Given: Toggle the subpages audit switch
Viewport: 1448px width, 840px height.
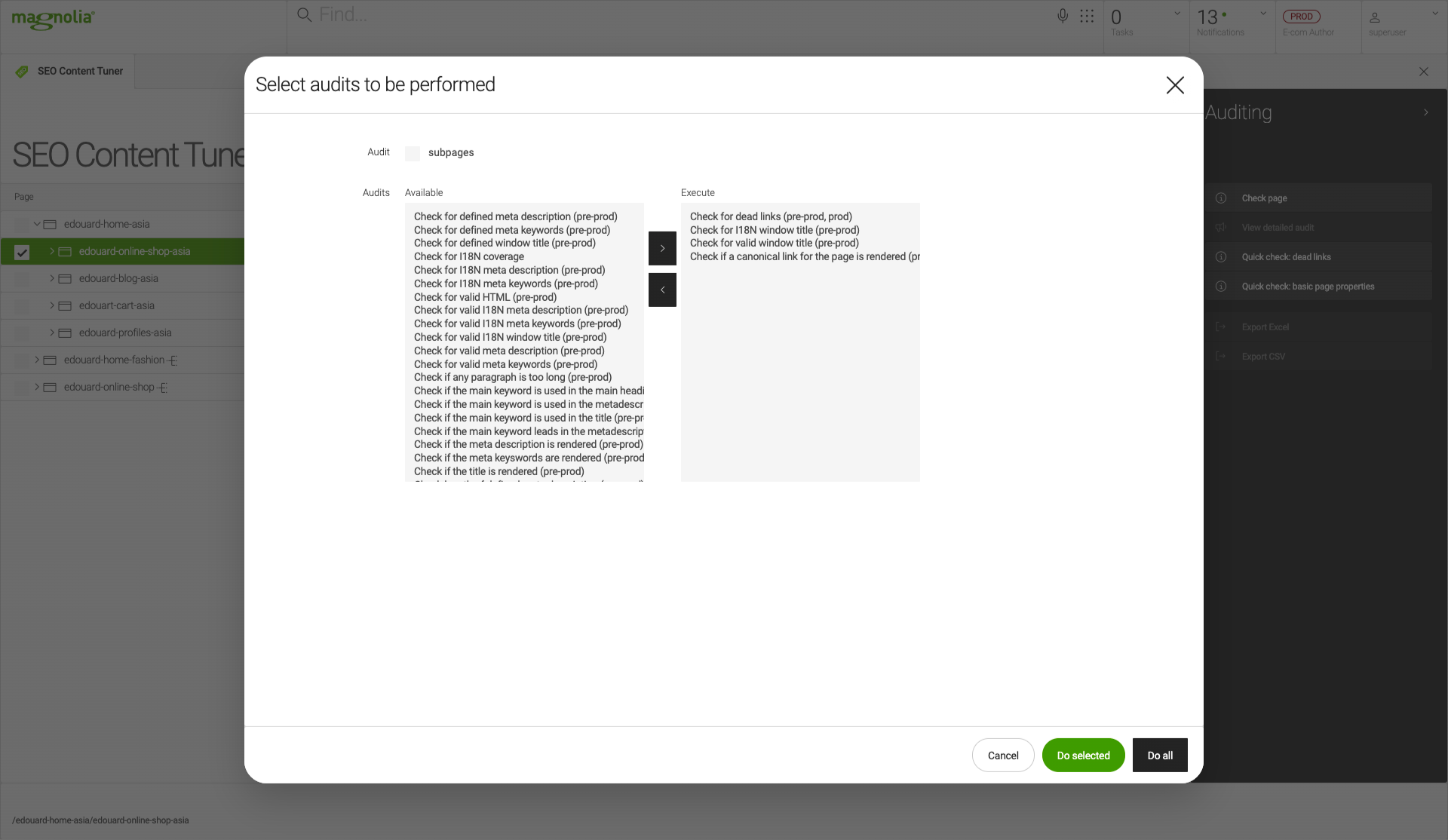Looking at the screenshot, I should pos(413,153).
